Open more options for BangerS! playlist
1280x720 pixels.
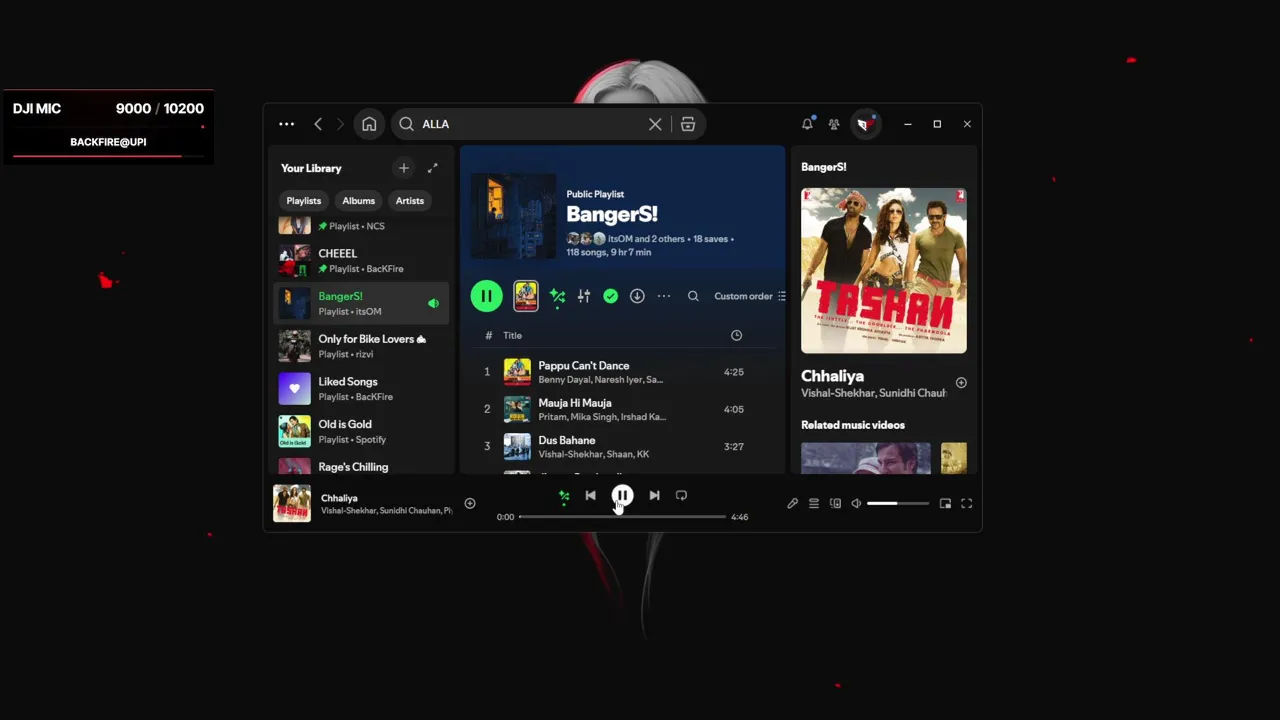664,296
